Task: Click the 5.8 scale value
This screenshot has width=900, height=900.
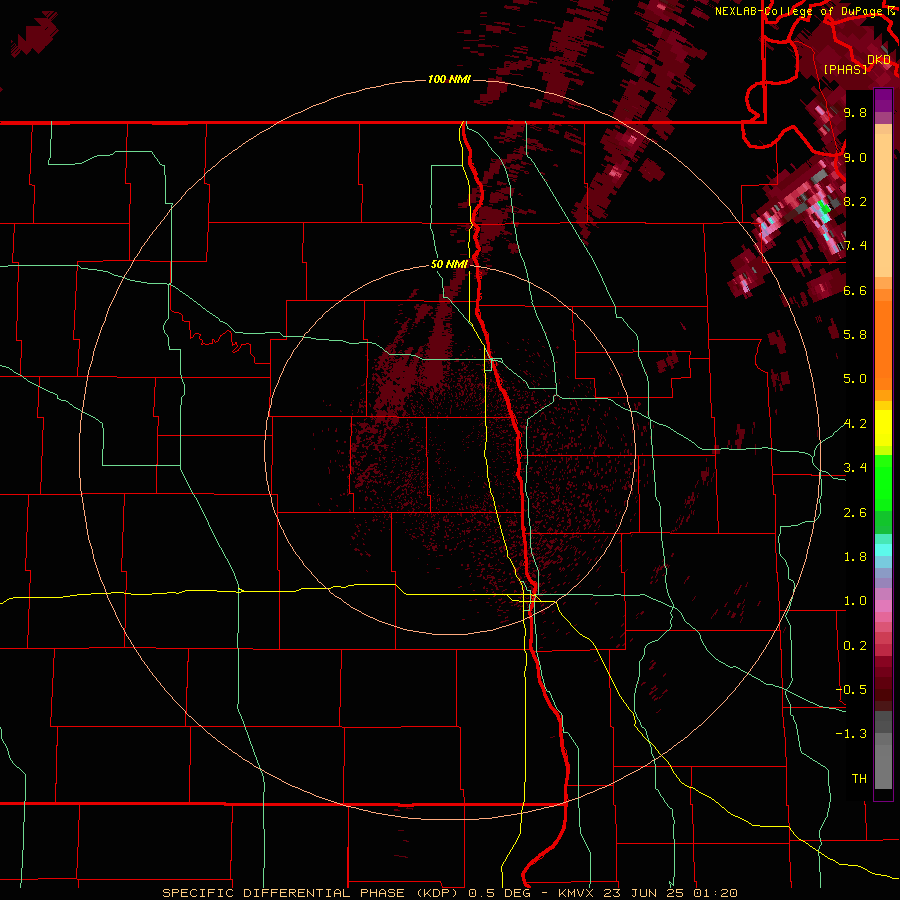Action: pyautogui.click(x=855, y=334)
